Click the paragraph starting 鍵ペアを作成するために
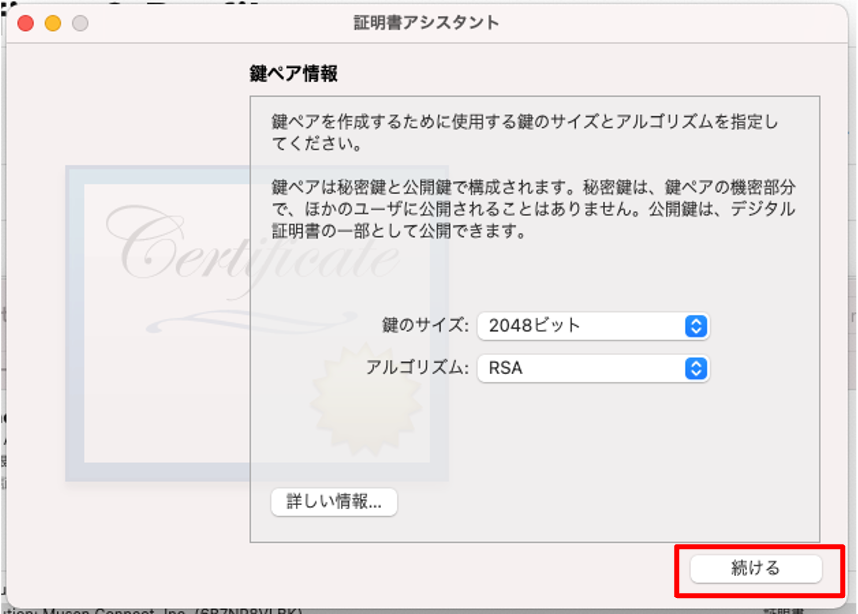This screenshot has width=858, height=614. 524,132
